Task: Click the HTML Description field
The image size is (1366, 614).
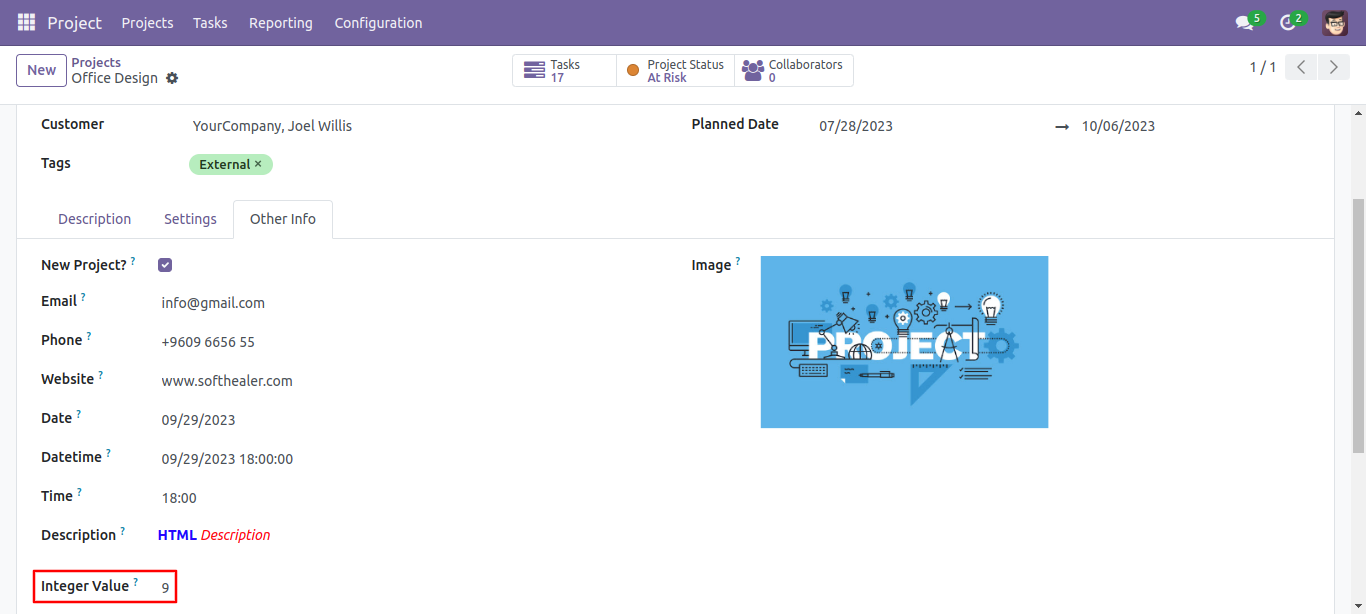Action: 214,535
